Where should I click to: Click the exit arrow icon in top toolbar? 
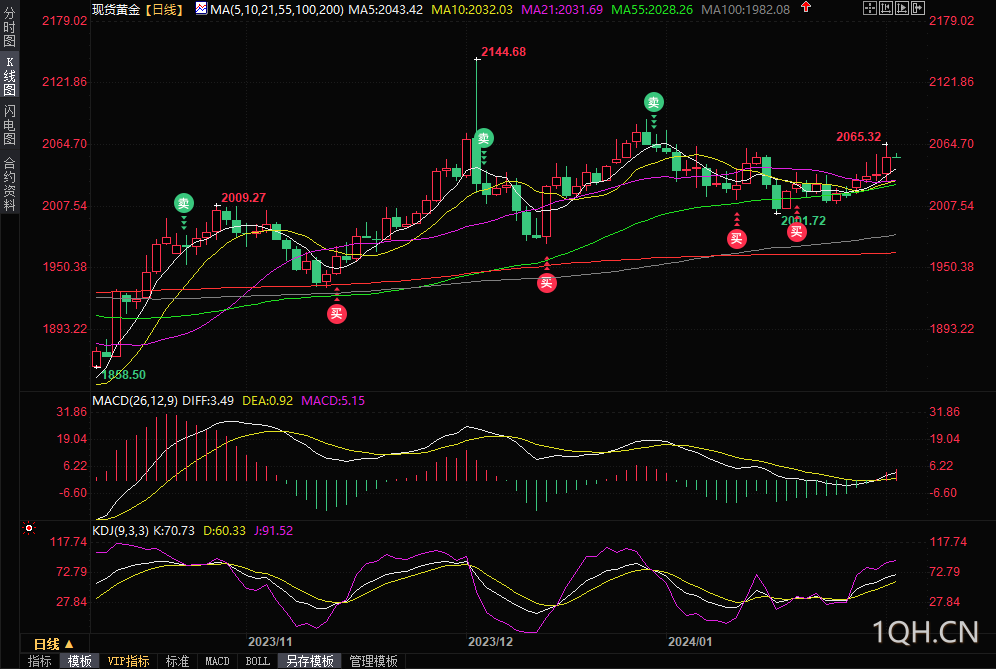[x=918, y=8]
